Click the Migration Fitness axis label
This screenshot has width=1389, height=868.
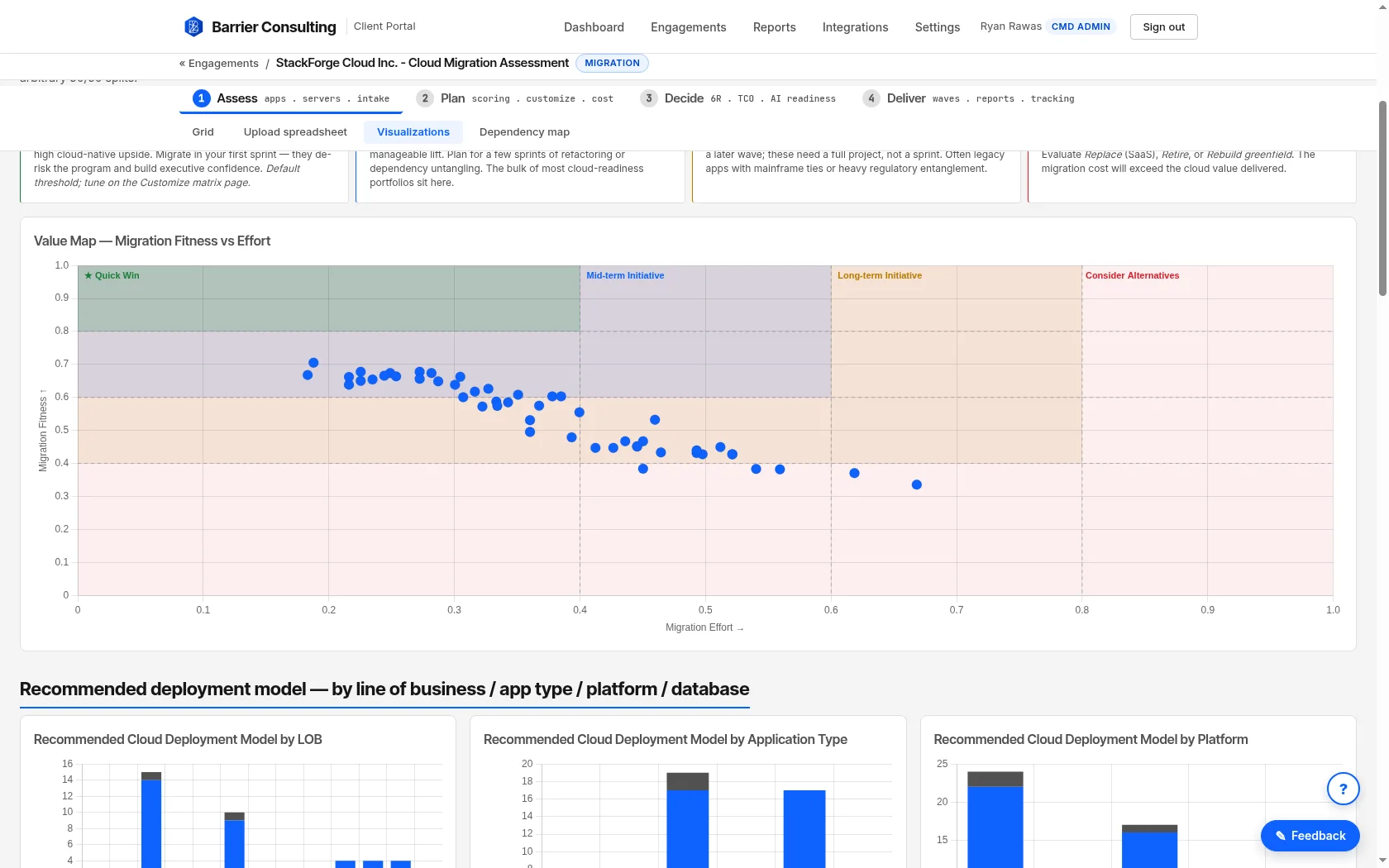click(43, 431)
